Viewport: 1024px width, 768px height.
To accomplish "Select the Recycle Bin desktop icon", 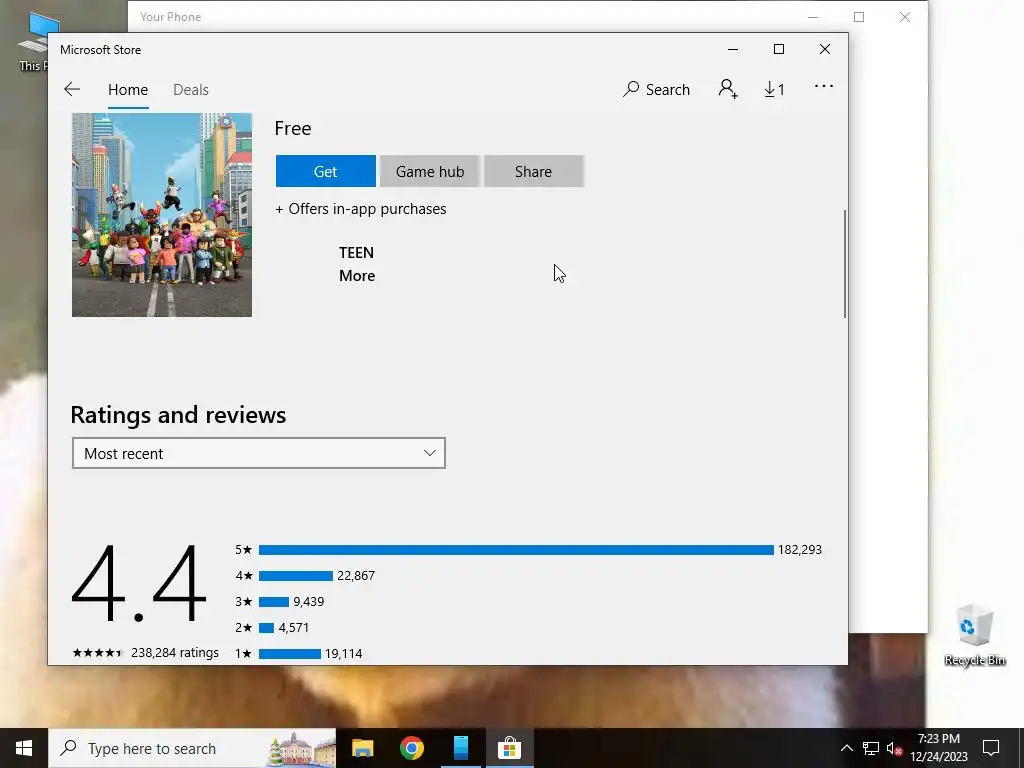I will [974, 635].
